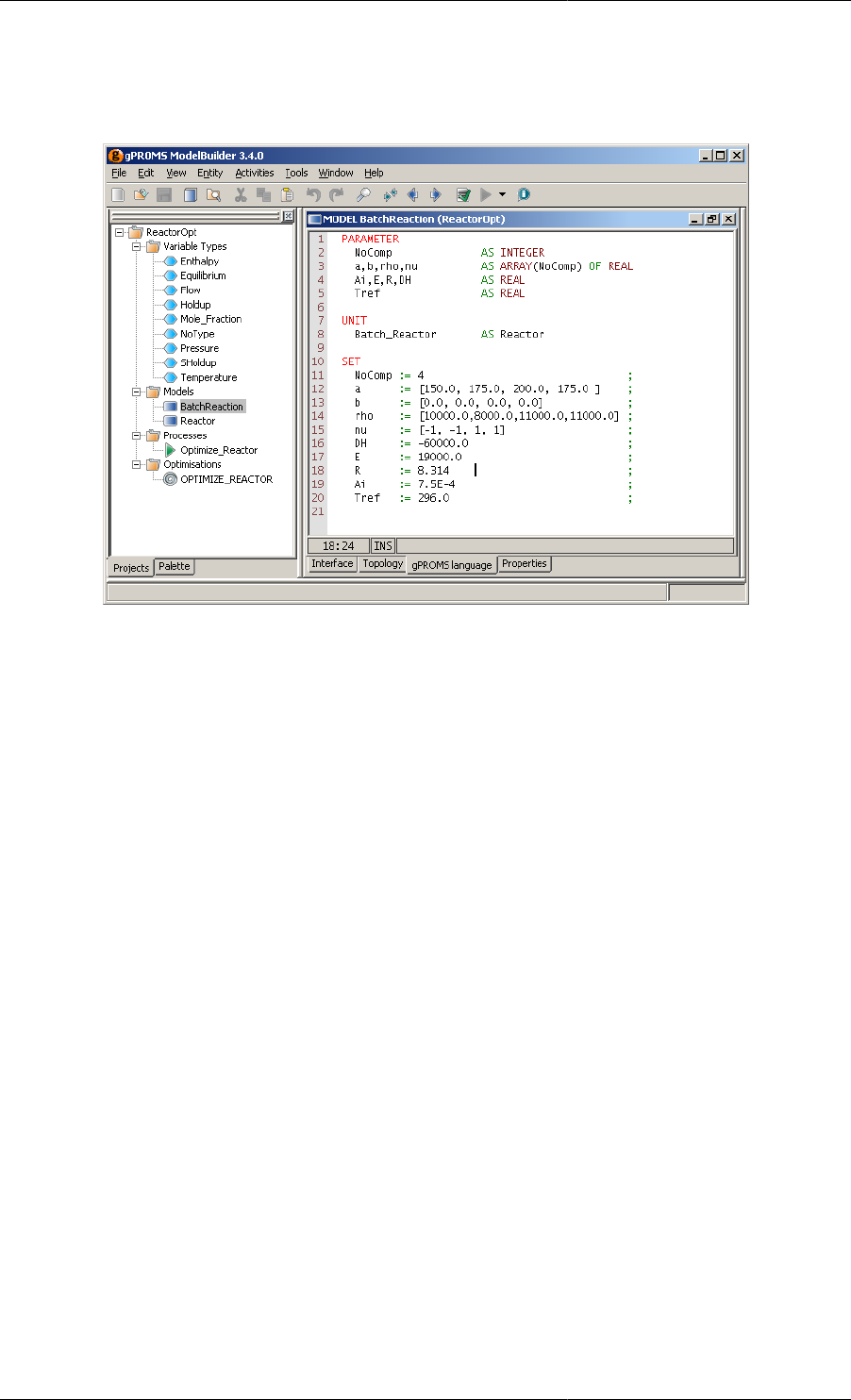Click the Redo arrow icon
Viewport: 851px width, 1400px height.
(337, 194)
